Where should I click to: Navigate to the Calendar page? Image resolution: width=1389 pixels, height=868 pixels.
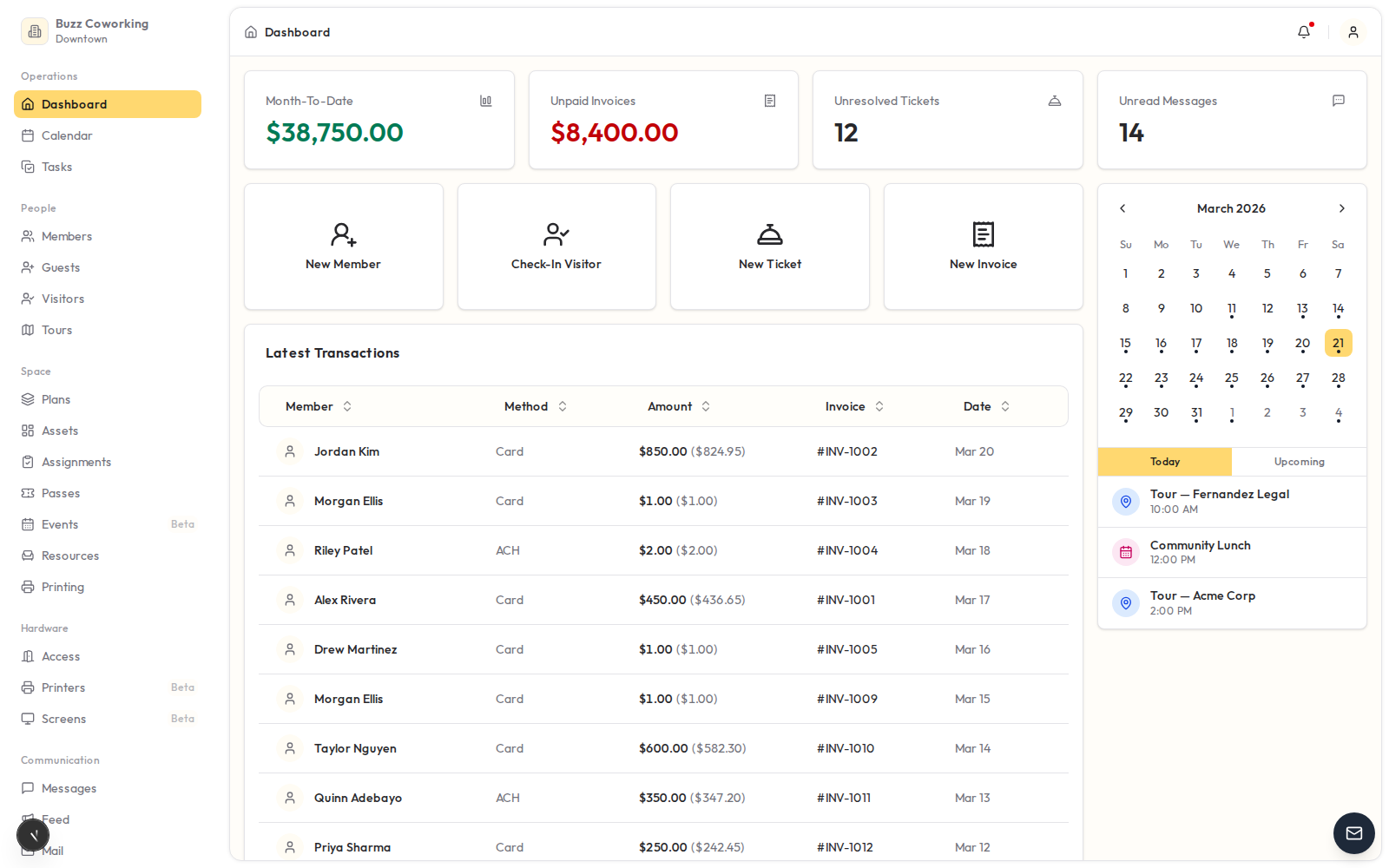67,135
